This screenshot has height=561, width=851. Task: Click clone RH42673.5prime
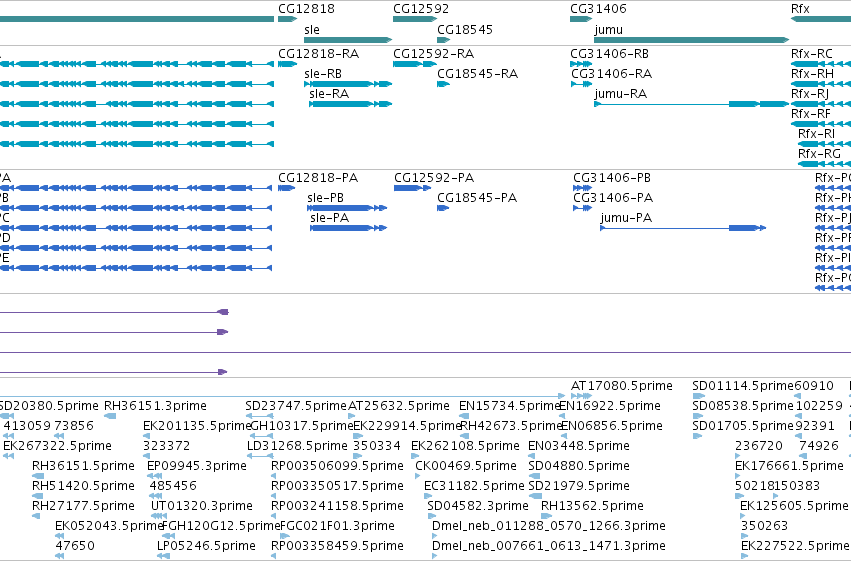click(x=511, y=426)
